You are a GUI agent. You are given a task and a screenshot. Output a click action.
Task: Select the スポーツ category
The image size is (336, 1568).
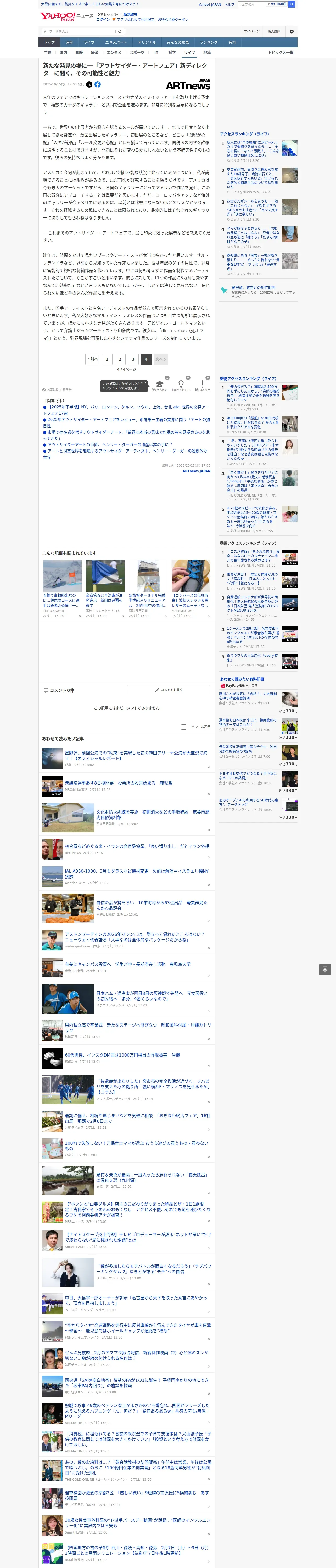[x=137, y=52]
